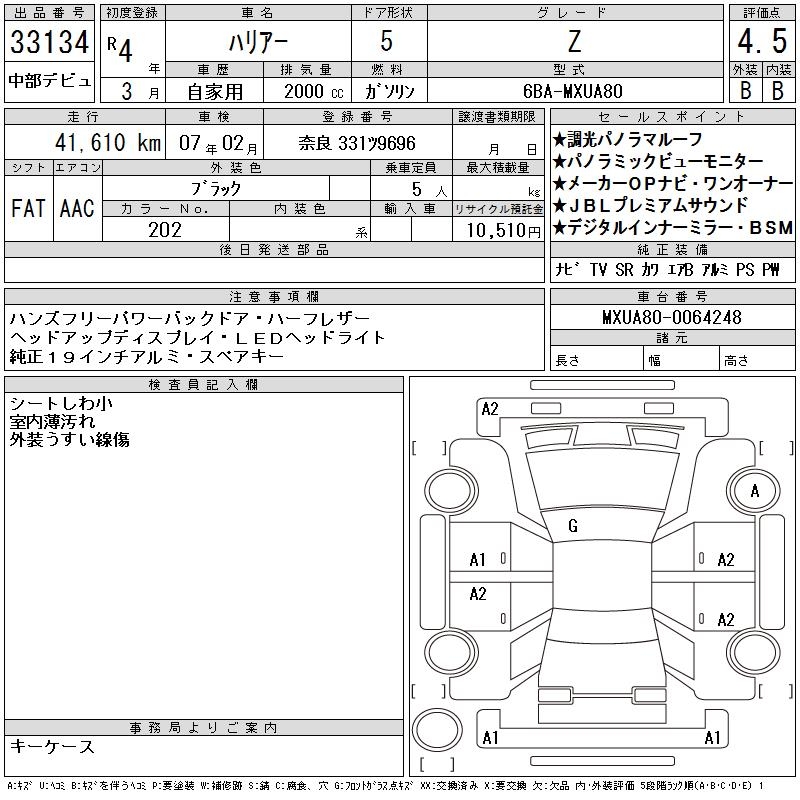Click the exterior grade B under 外装
Viewport: 800px width, 800px height.
click(x=745, y=90)
